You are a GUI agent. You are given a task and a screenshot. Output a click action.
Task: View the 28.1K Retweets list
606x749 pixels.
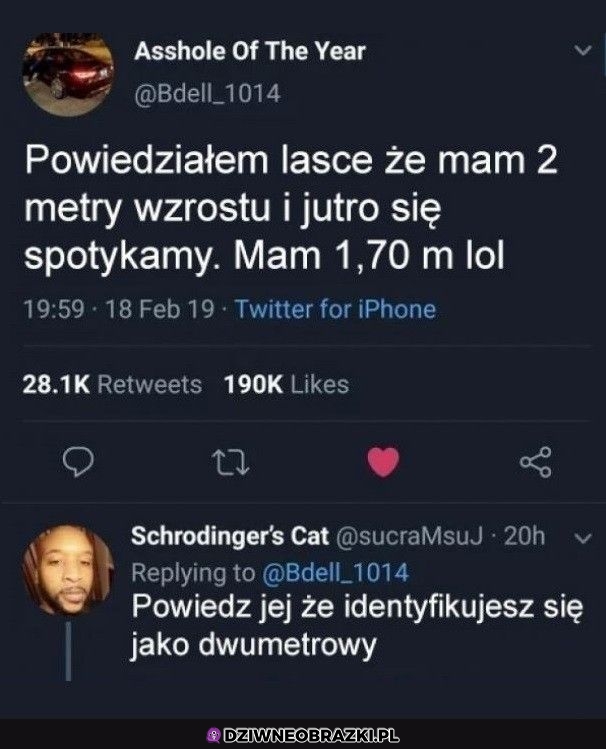(112, 385)
